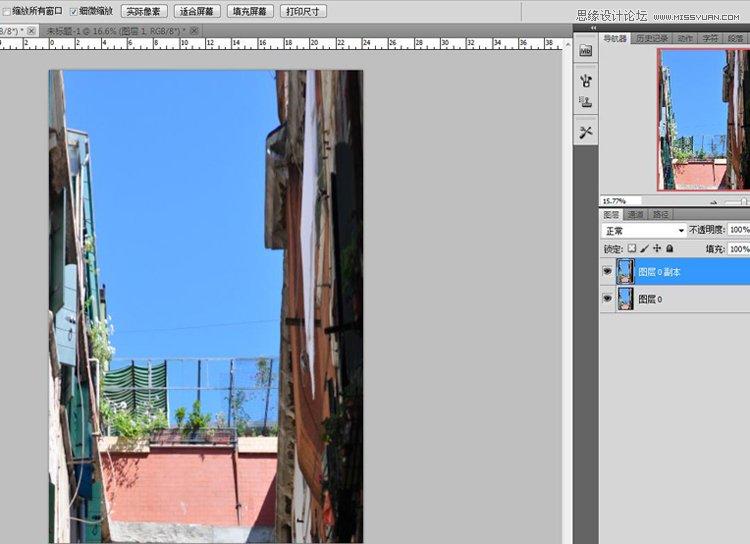Enable the 缩放所有窗口 checkbox
The height and width of the screenshot is (544, 750).
[x=6, y=11]
